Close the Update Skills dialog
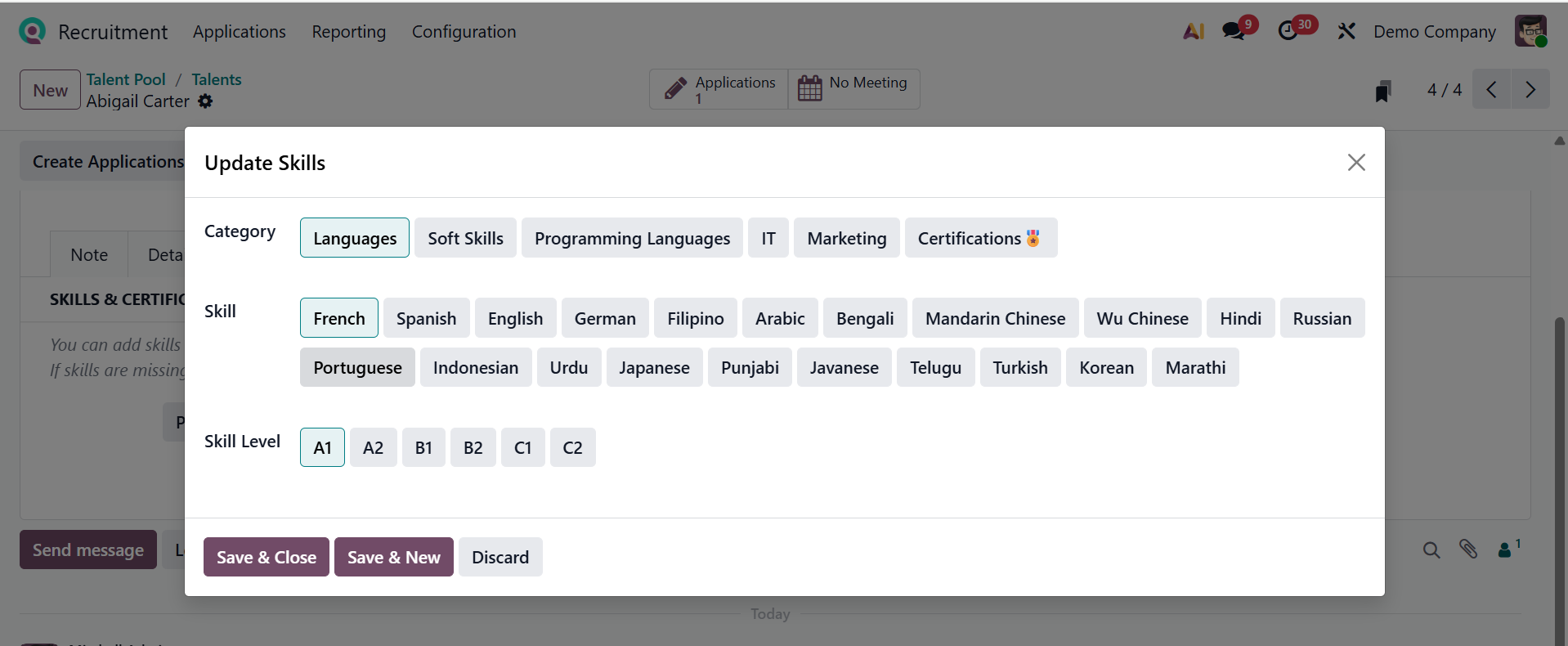1568x646 pixels. click(1356, 162)
